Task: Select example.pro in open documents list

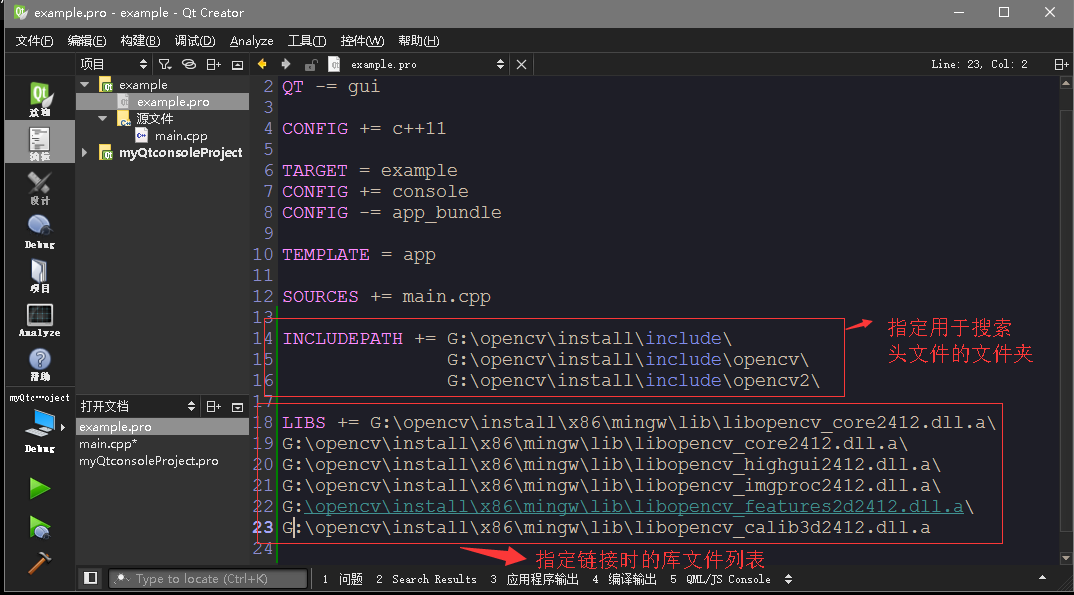Action: click(x=162, y=427)
